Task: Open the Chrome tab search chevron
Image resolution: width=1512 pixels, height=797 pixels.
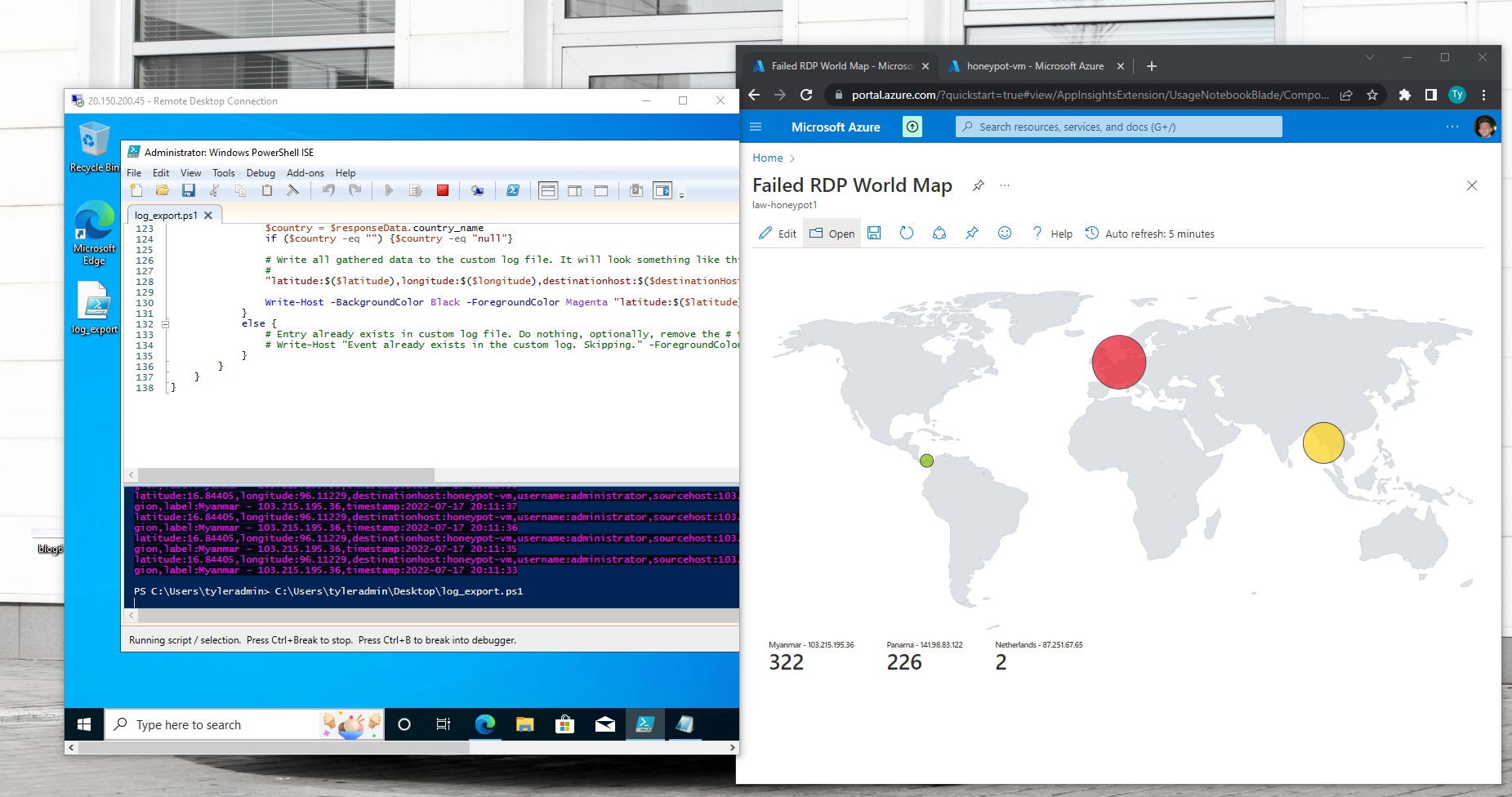Action: click(x=1370, y=57)
